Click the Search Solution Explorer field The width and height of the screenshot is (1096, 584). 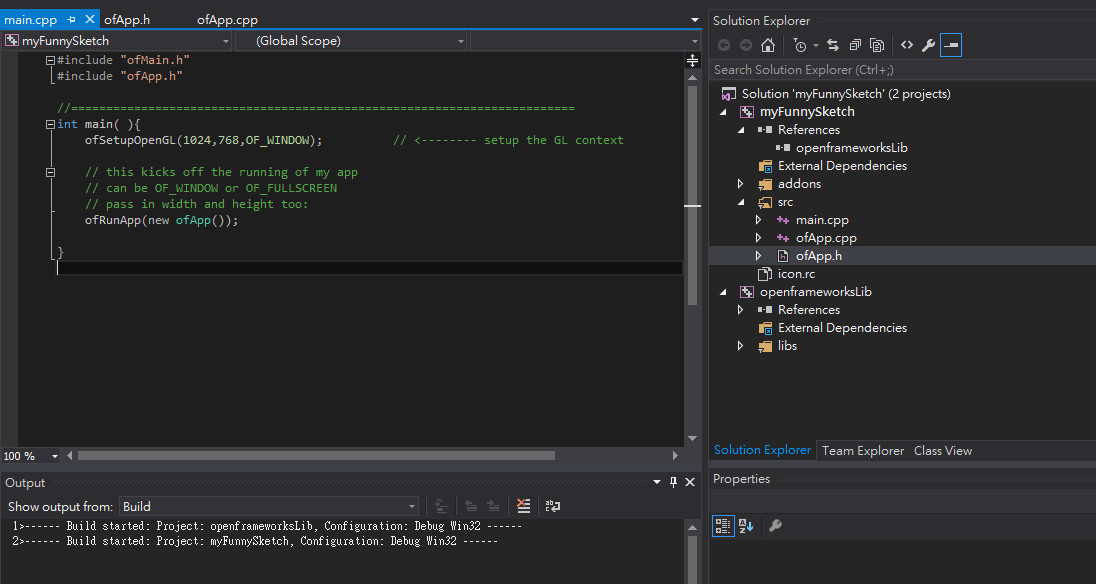(x=900, y=70)
